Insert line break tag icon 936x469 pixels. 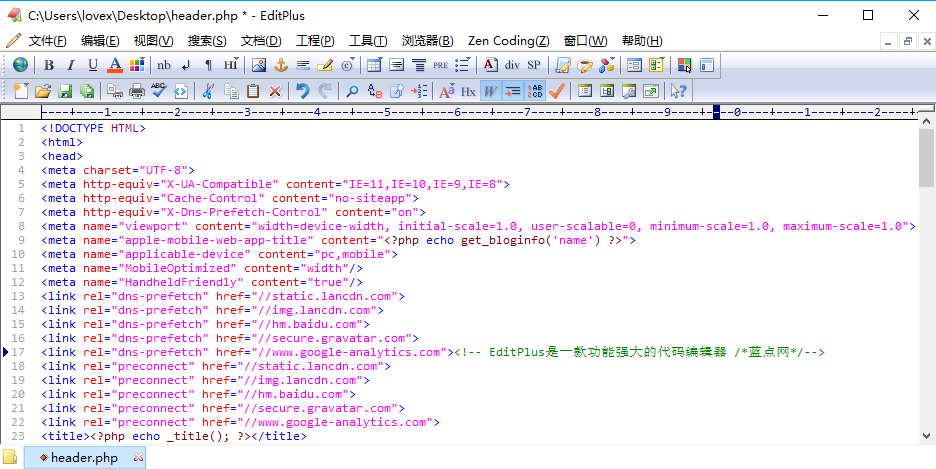point(186,64)
